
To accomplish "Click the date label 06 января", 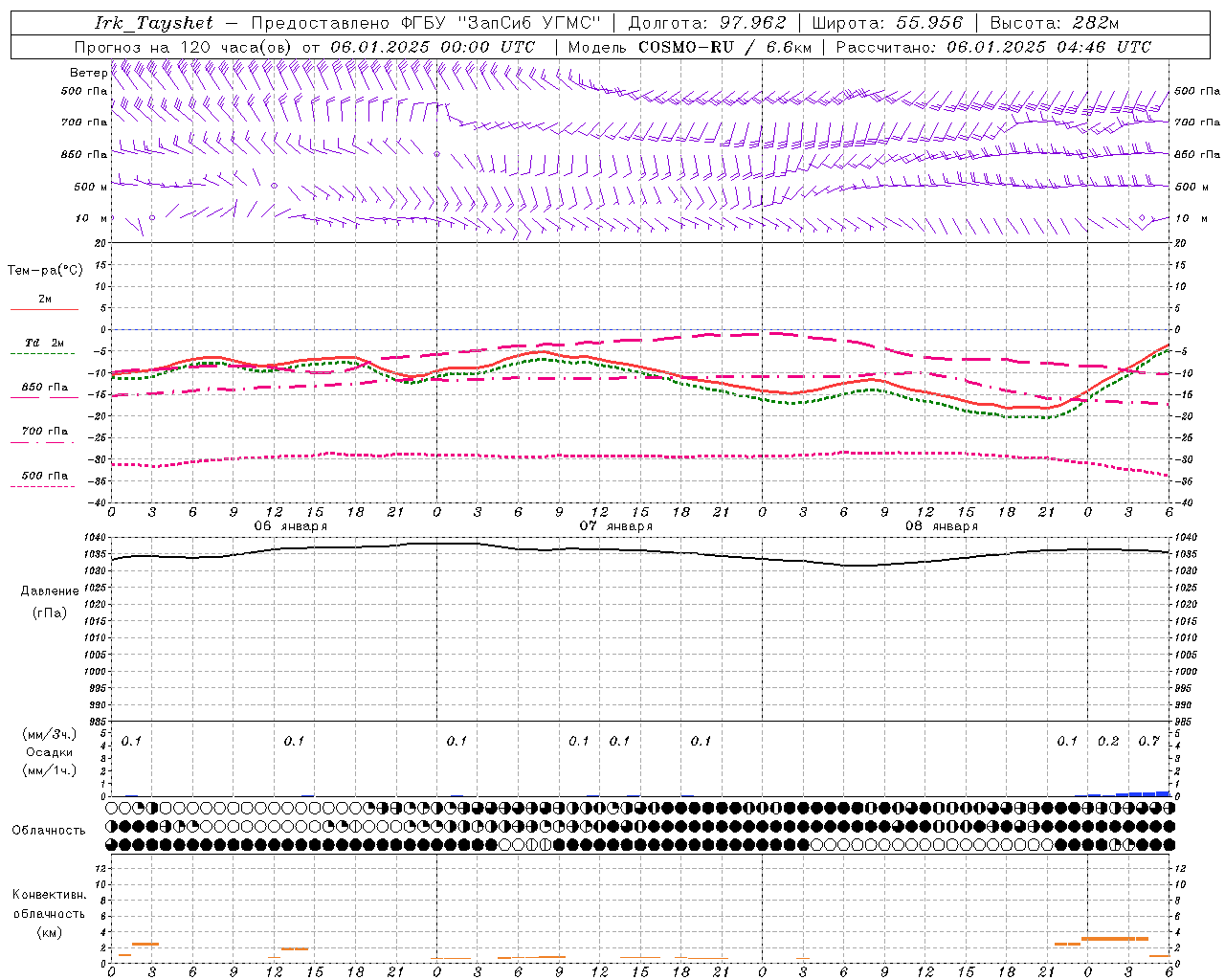I will pos(290,526).
